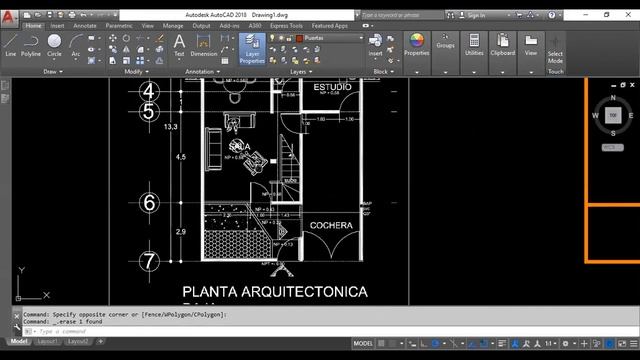
Task: Switch to the Parametric ribbon tab
Action: pos(119,26)
